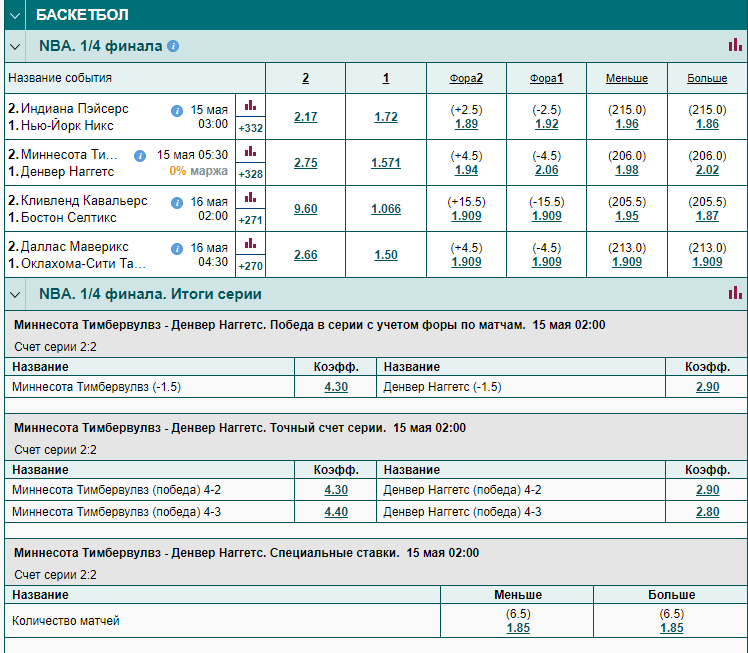
Task: Click team name Нью-Йорк Никс
Action: coord(67,126)
